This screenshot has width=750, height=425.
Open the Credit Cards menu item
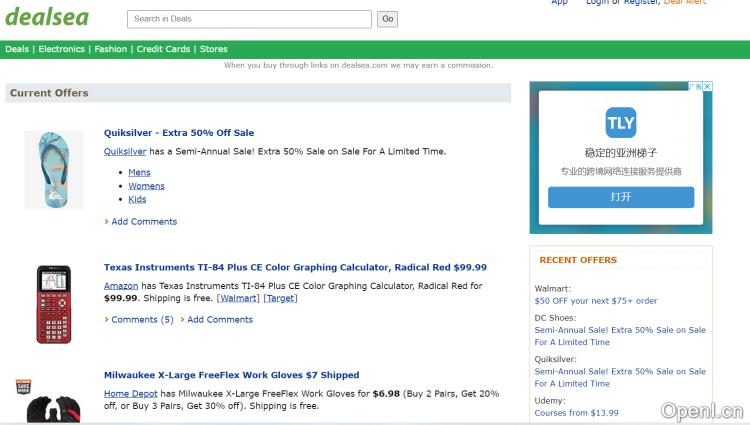[x=163, y=49]
